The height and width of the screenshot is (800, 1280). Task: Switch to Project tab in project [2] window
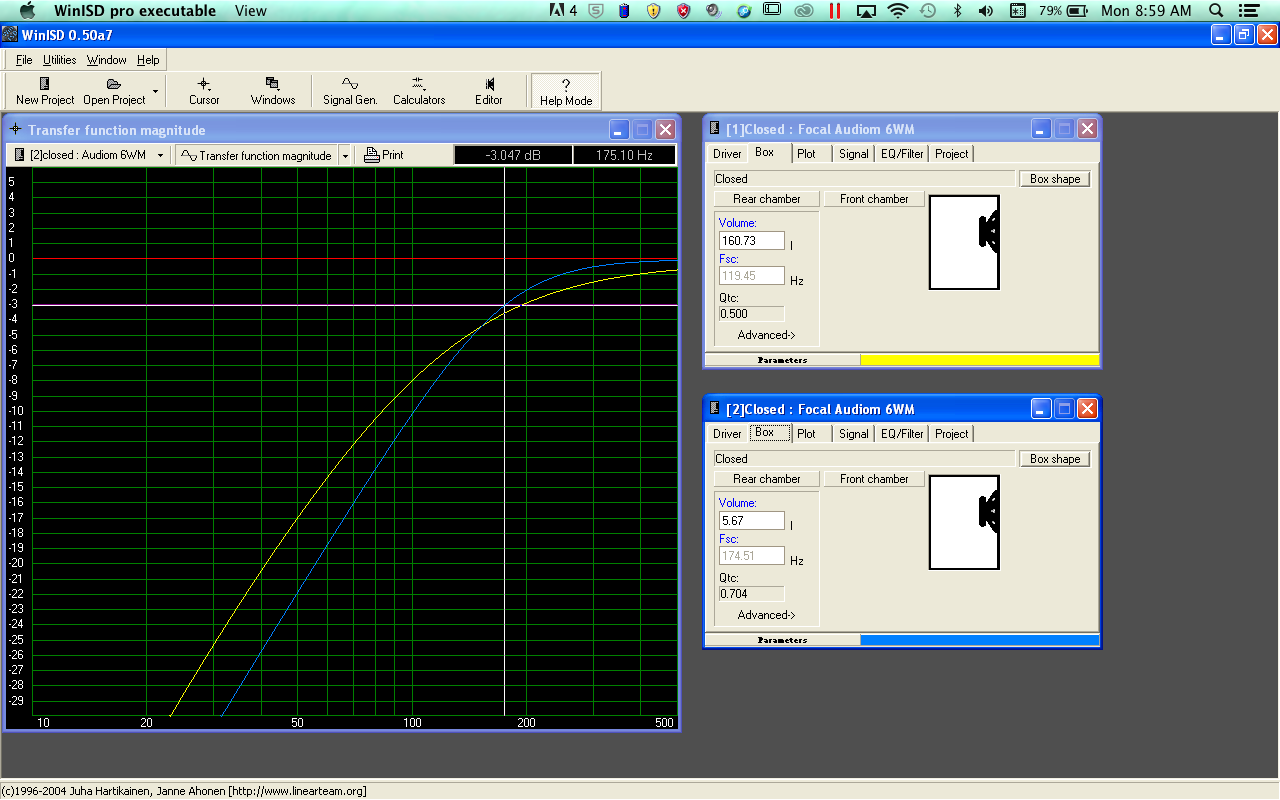pyautogui.click(x=951, y=433)
